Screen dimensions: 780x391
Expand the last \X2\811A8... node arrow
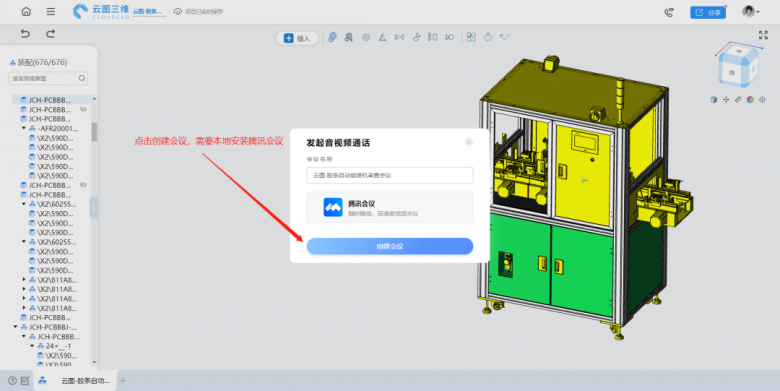24,308
